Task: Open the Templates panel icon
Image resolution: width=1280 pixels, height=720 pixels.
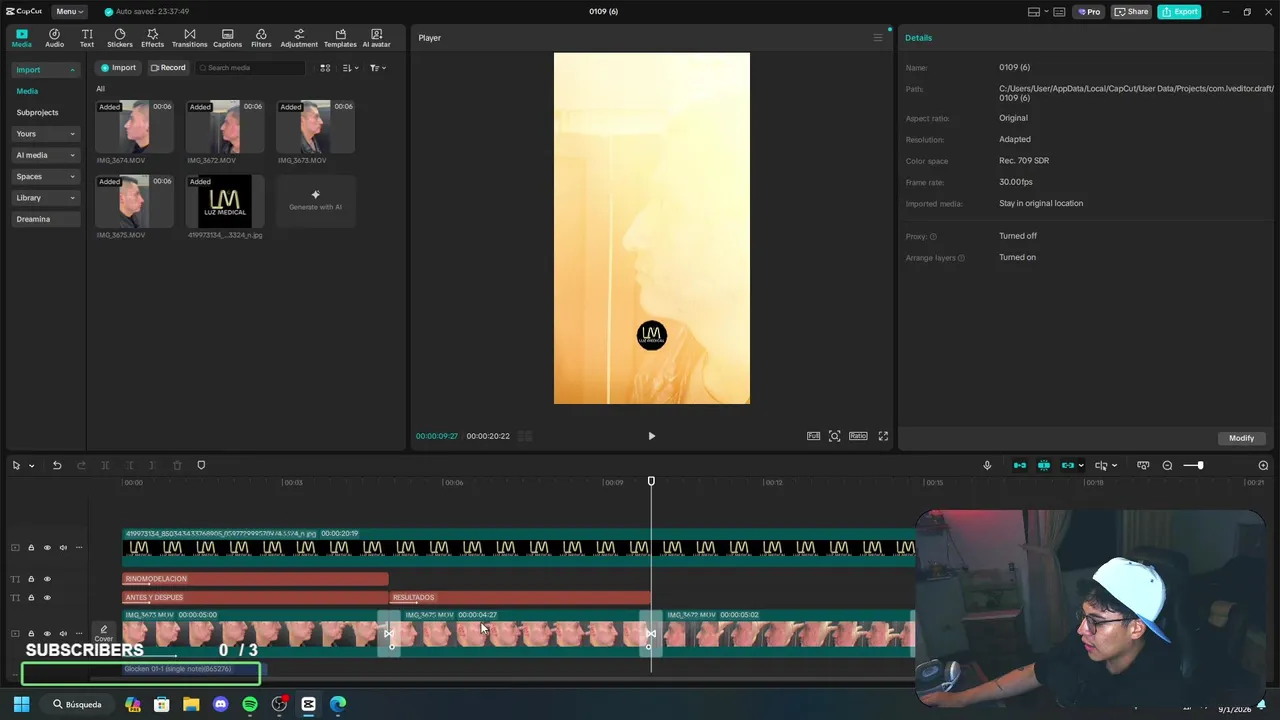Action: point(340,38)
